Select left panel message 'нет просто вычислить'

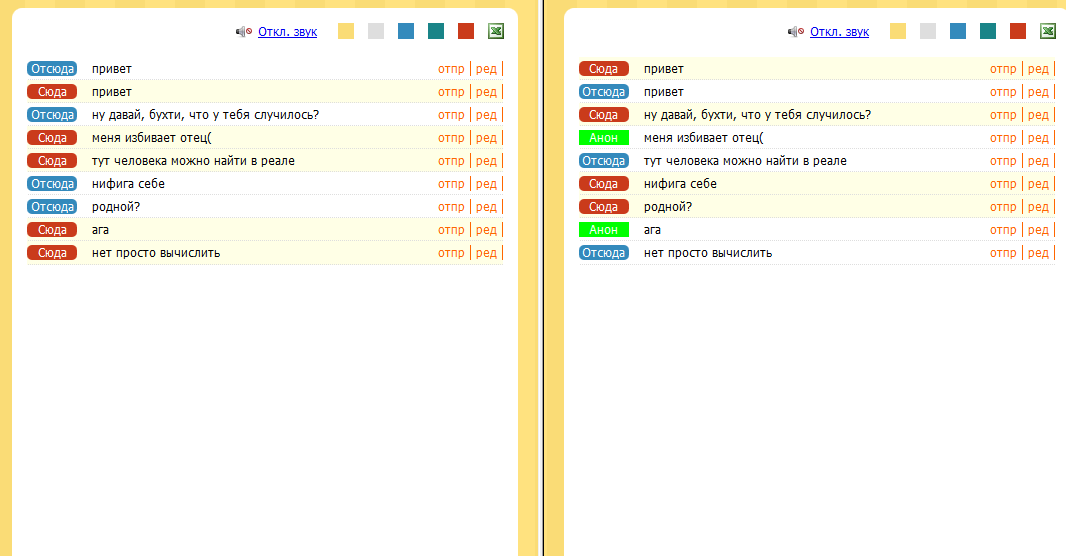point(156,253)
